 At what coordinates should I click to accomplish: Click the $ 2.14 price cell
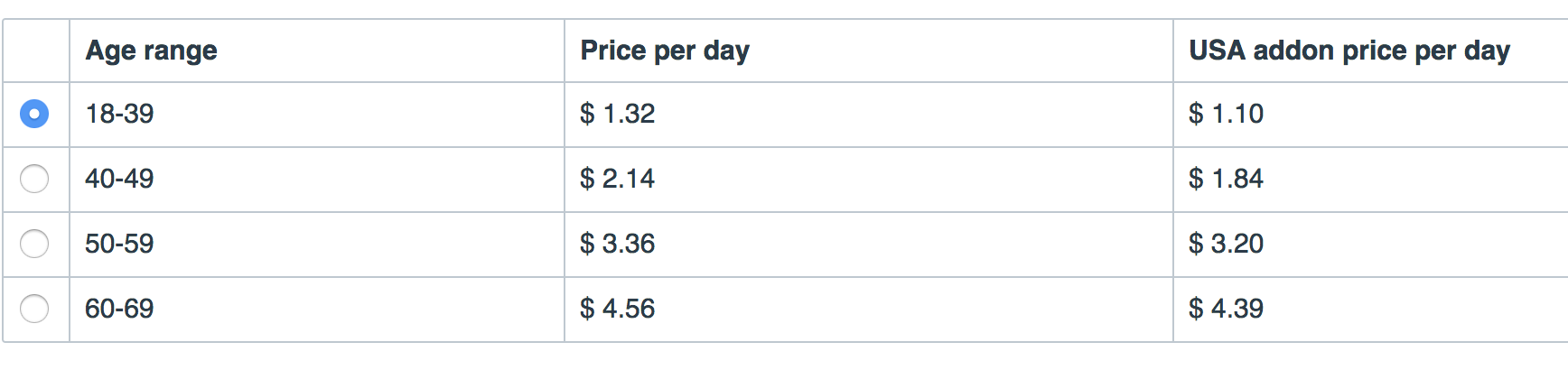(x=869, y=180)
